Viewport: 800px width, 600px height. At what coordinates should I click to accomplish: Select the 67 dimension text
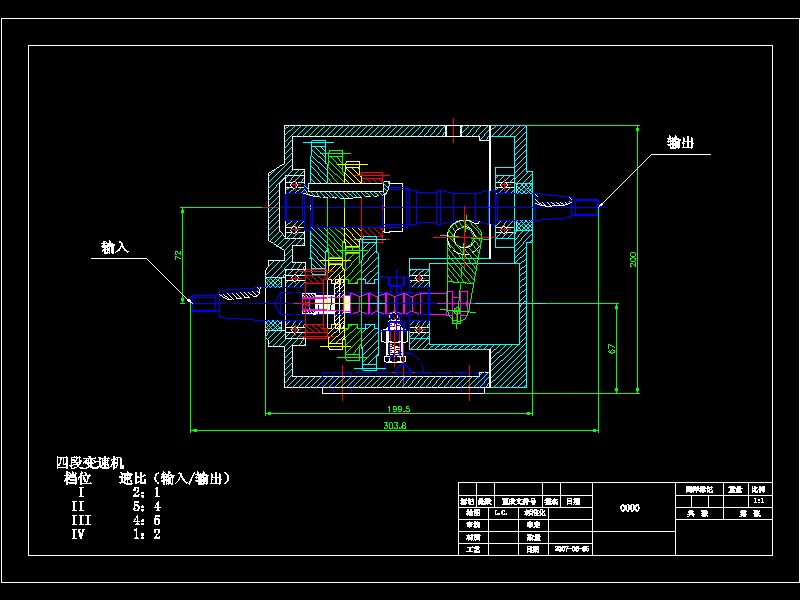click(612, 348)
